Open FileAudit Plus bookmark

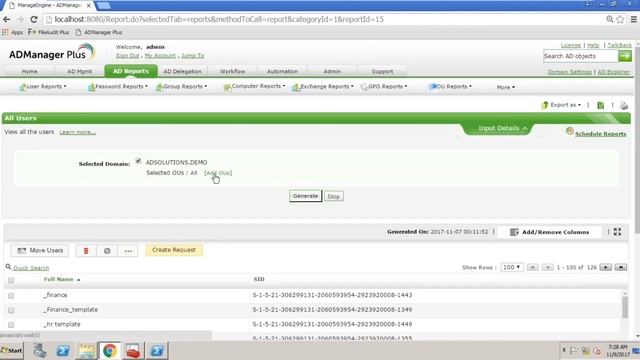[x=49, y=32]
